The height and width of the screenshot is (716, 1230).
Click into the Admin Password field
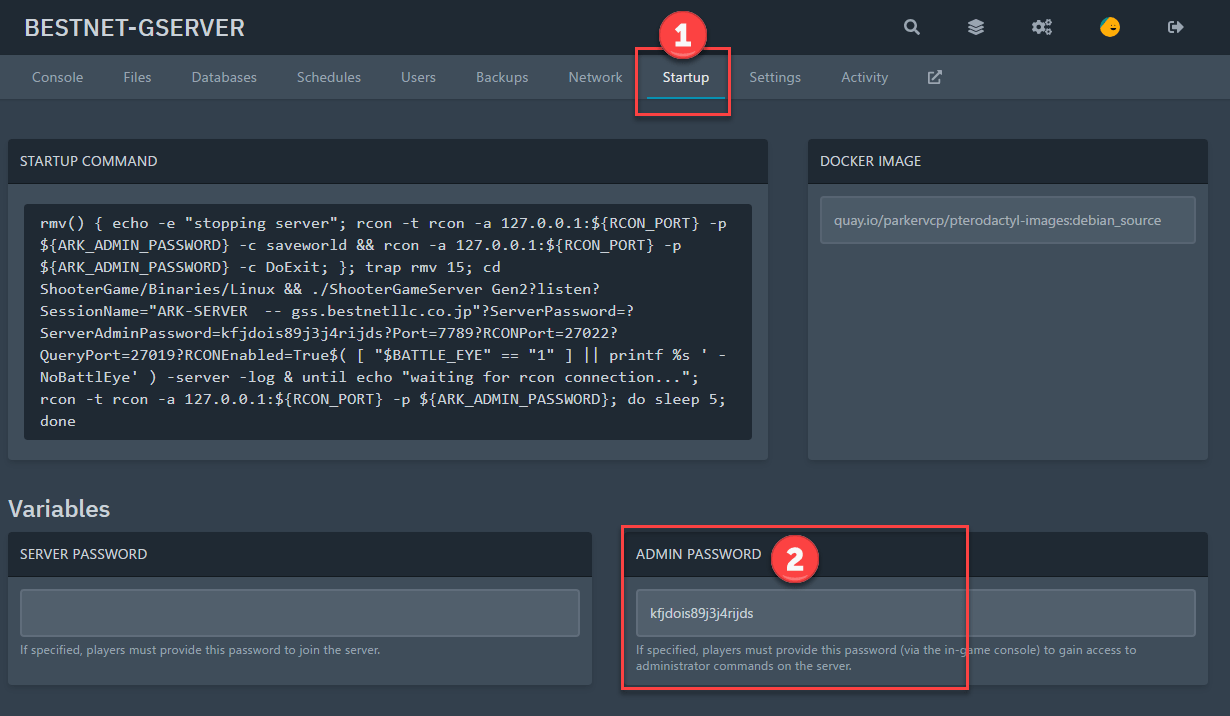[x=915, y=613]
